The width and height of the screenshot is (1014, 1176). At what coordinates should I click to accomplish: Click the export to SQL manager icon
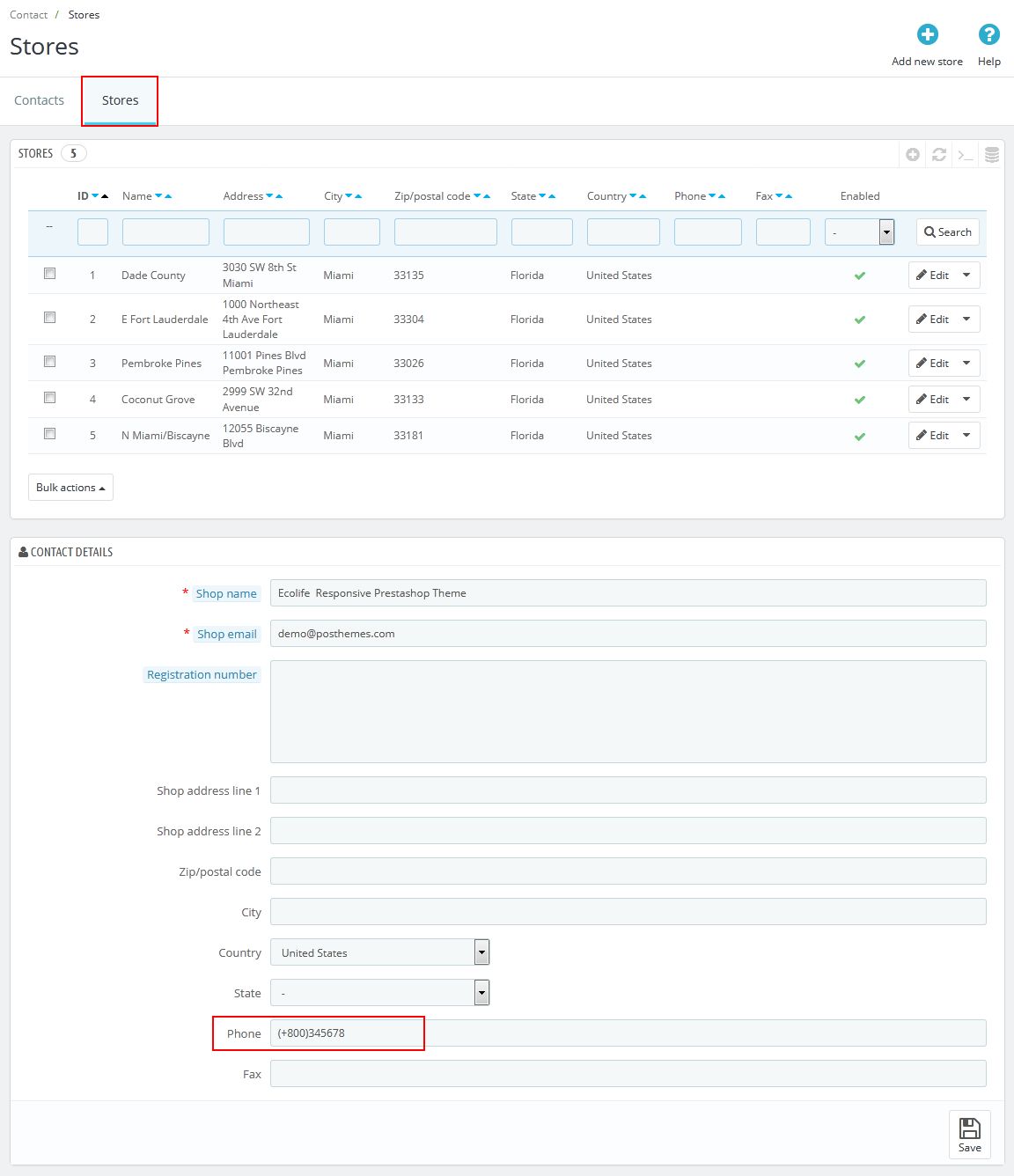[x=992, y=155]
